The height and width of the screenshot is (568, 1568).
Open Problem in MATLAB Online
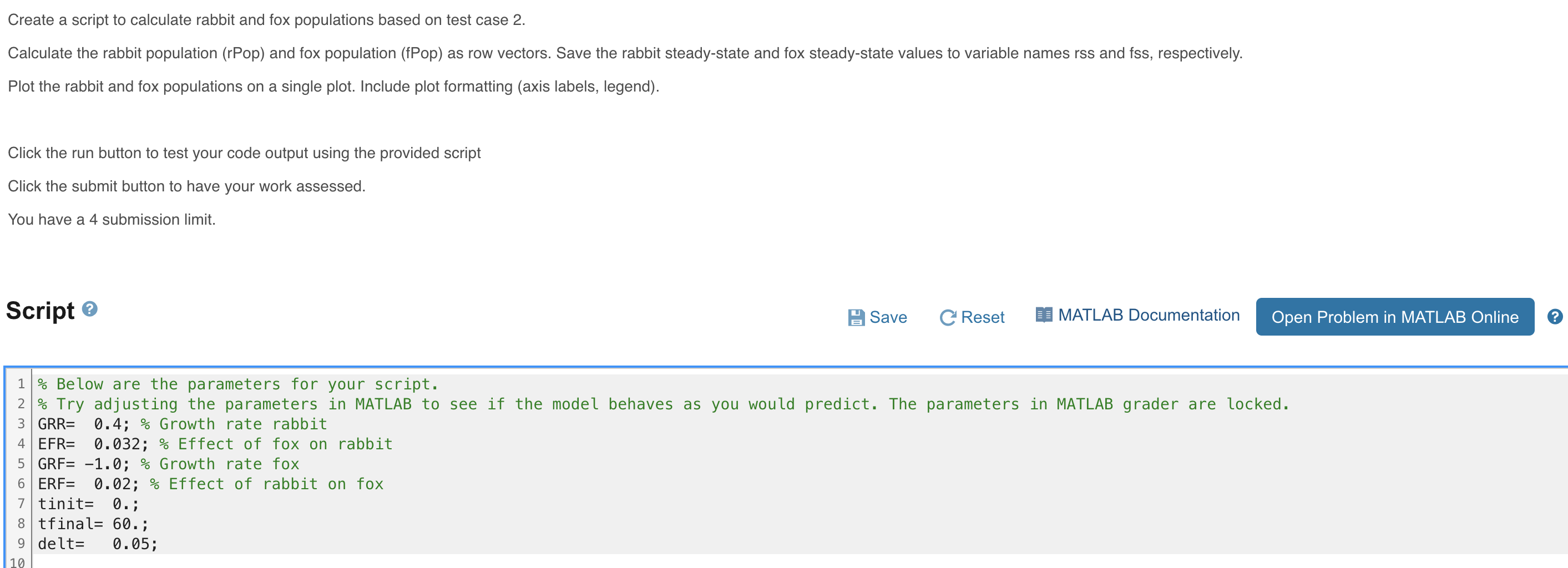click(1394, 317)
